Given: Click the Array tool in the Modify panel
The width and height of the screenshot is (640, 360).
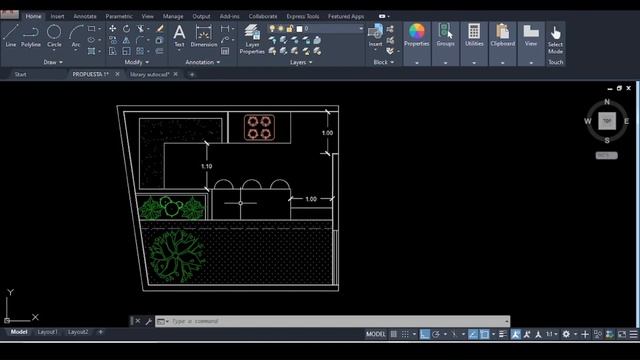Looking at the screenshot, I should (x=140, y=51).
